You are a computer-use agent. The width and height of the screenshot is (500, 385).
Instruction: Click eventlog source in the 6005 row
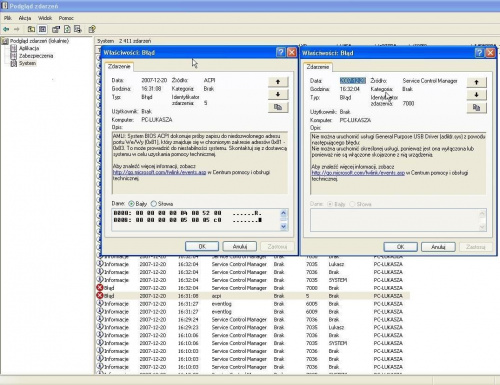tap(221, 304)
